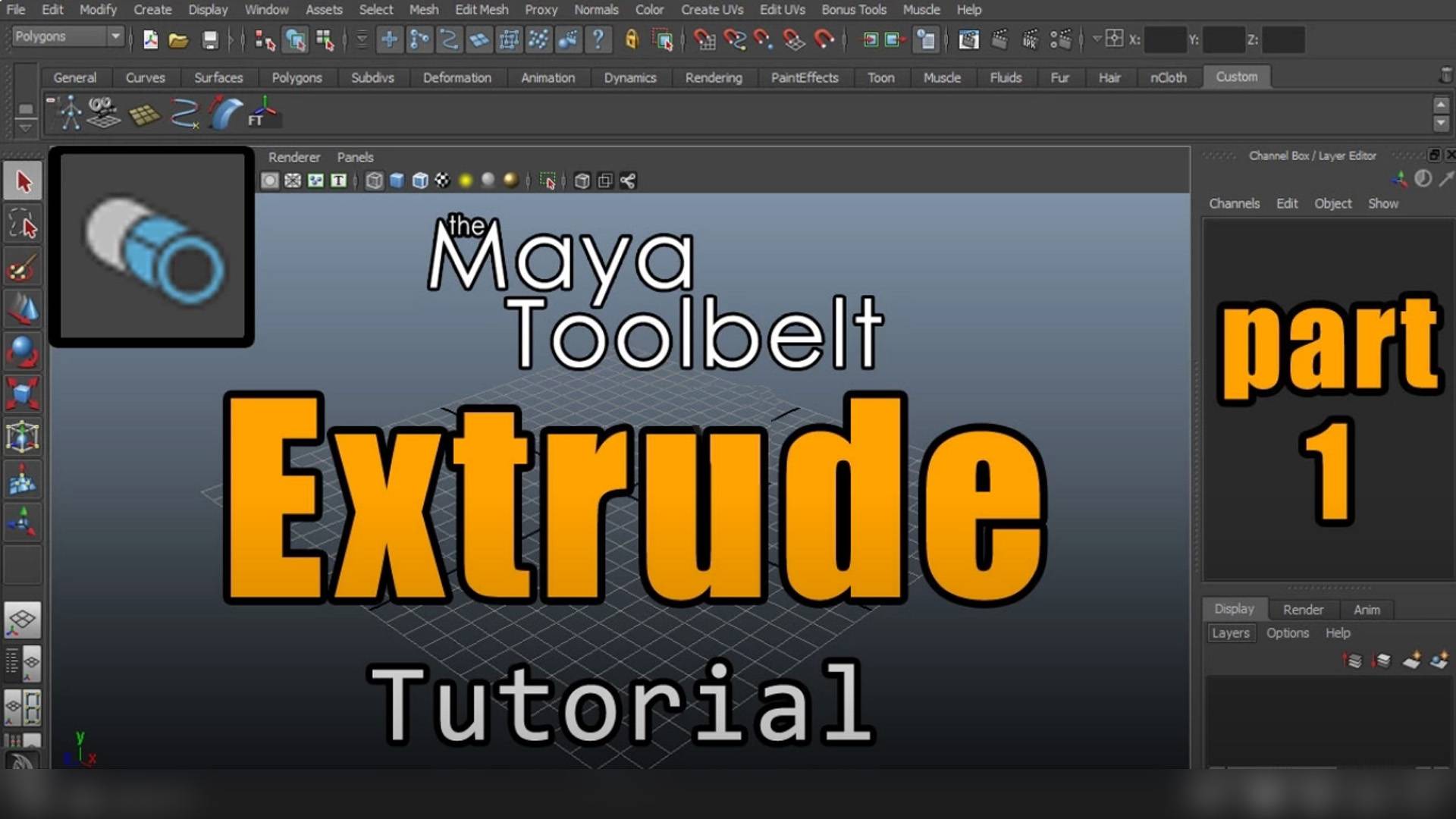1456x819 pixels.
Task: Pick the Rotate tool sphere icon
Action: [x=23, y=352]
